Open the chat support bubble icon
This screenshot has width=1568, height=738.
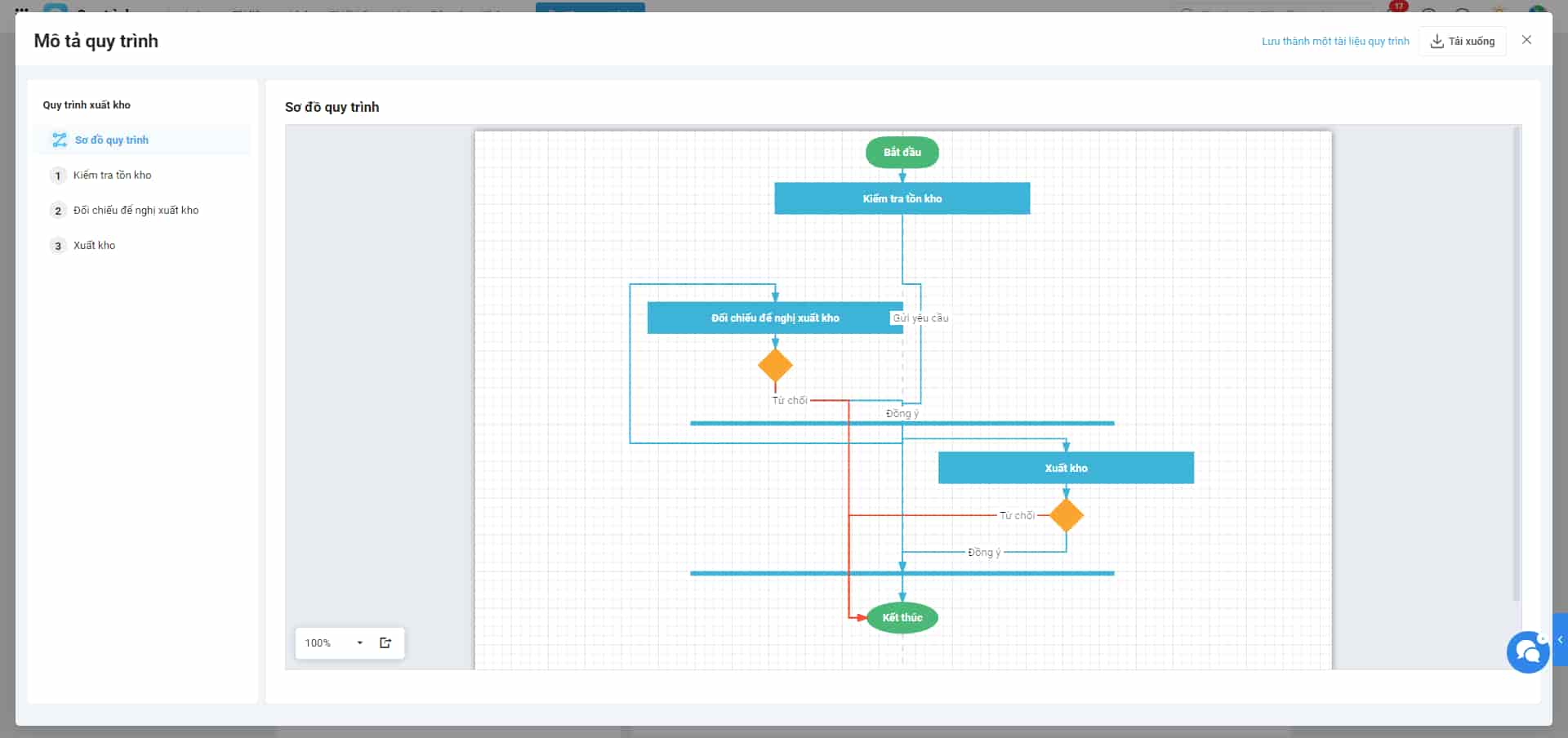click(1527, 651)
